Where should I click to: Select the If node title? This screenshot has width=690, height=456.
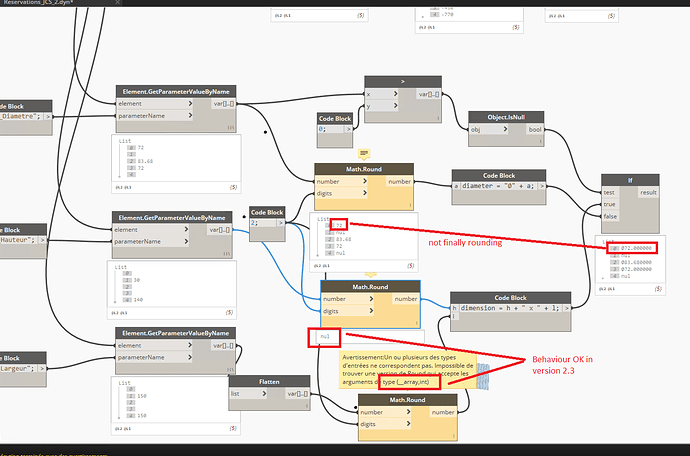(630, 180)
